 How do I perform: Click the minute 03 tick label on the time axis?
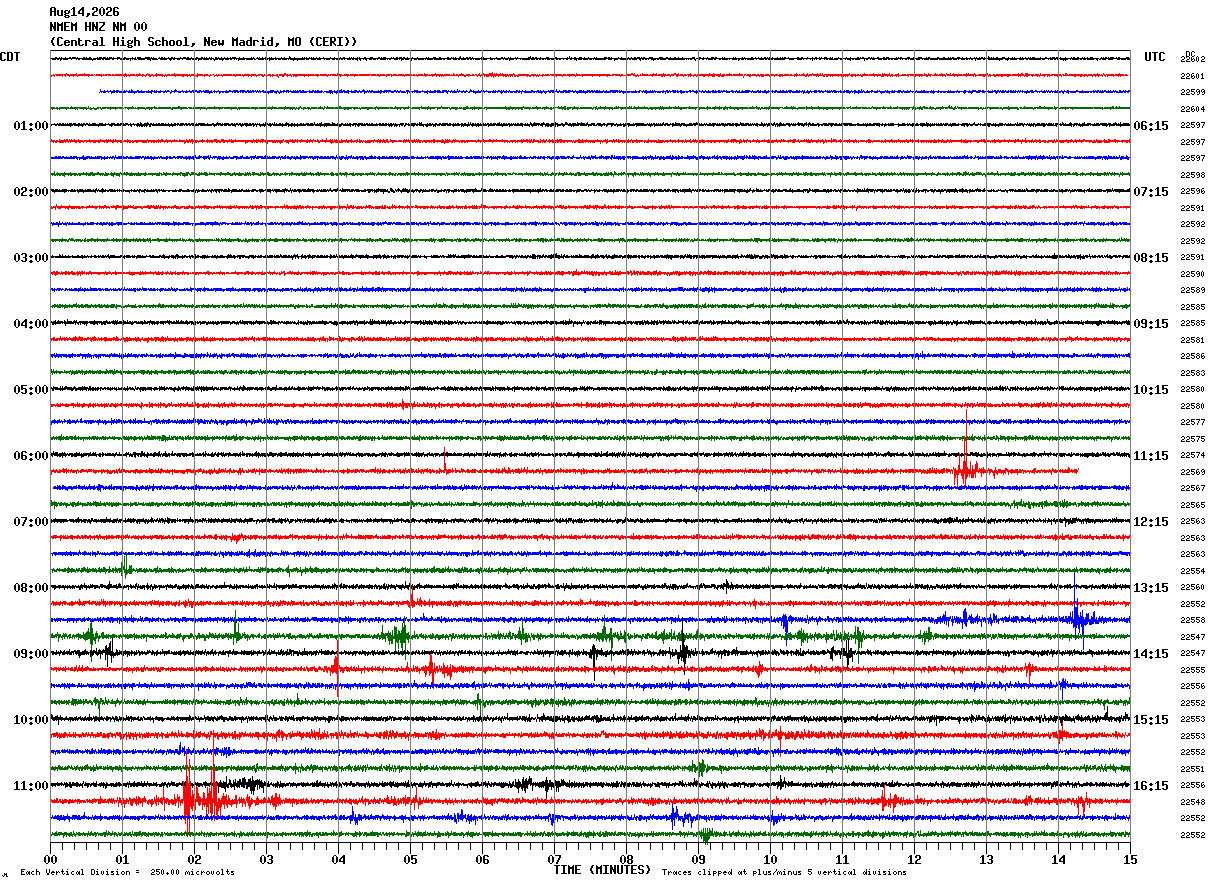[x=266, y=859]
